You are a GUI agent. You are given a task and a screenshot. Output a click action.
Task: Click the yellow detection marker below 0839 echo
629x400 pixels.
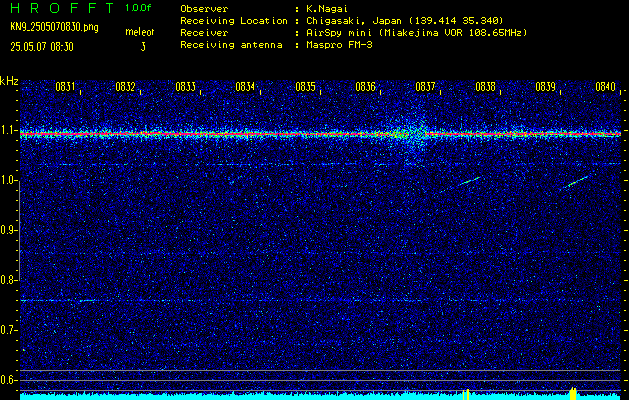(573, 394)
